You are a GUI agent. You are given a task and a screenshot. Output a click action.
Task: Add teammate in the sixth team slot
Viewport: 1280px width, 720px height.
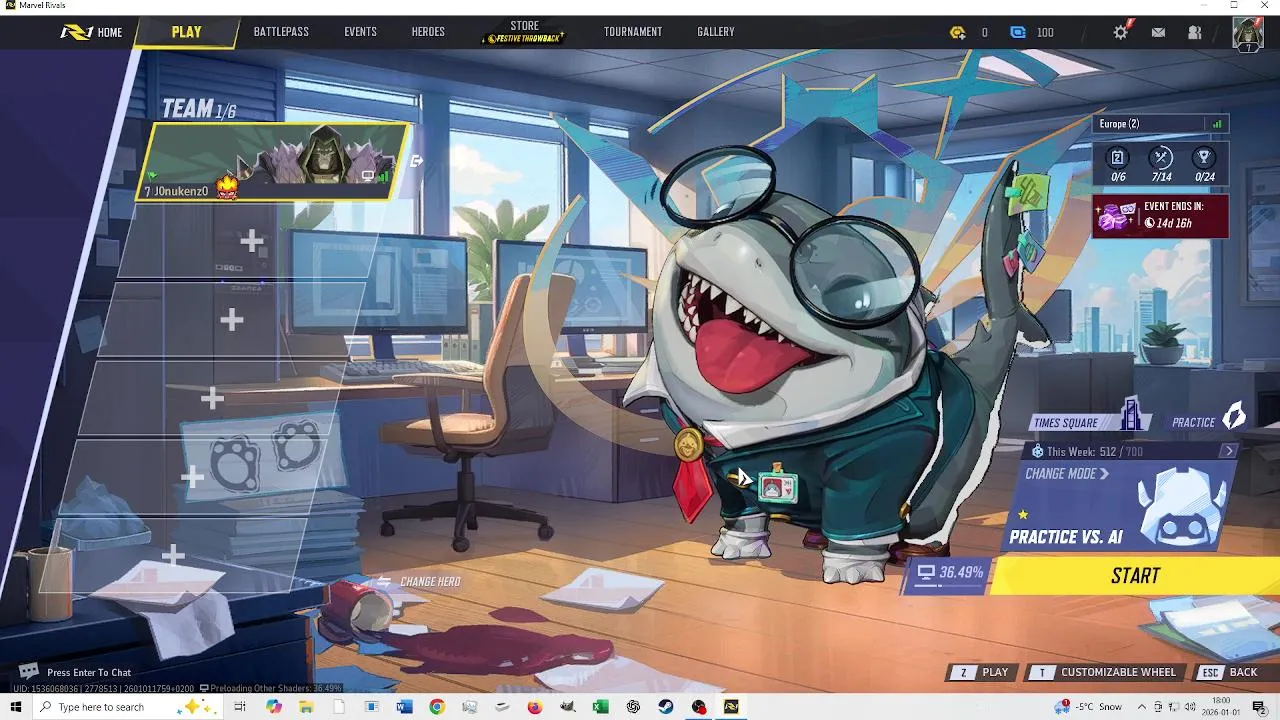[173, 555]
